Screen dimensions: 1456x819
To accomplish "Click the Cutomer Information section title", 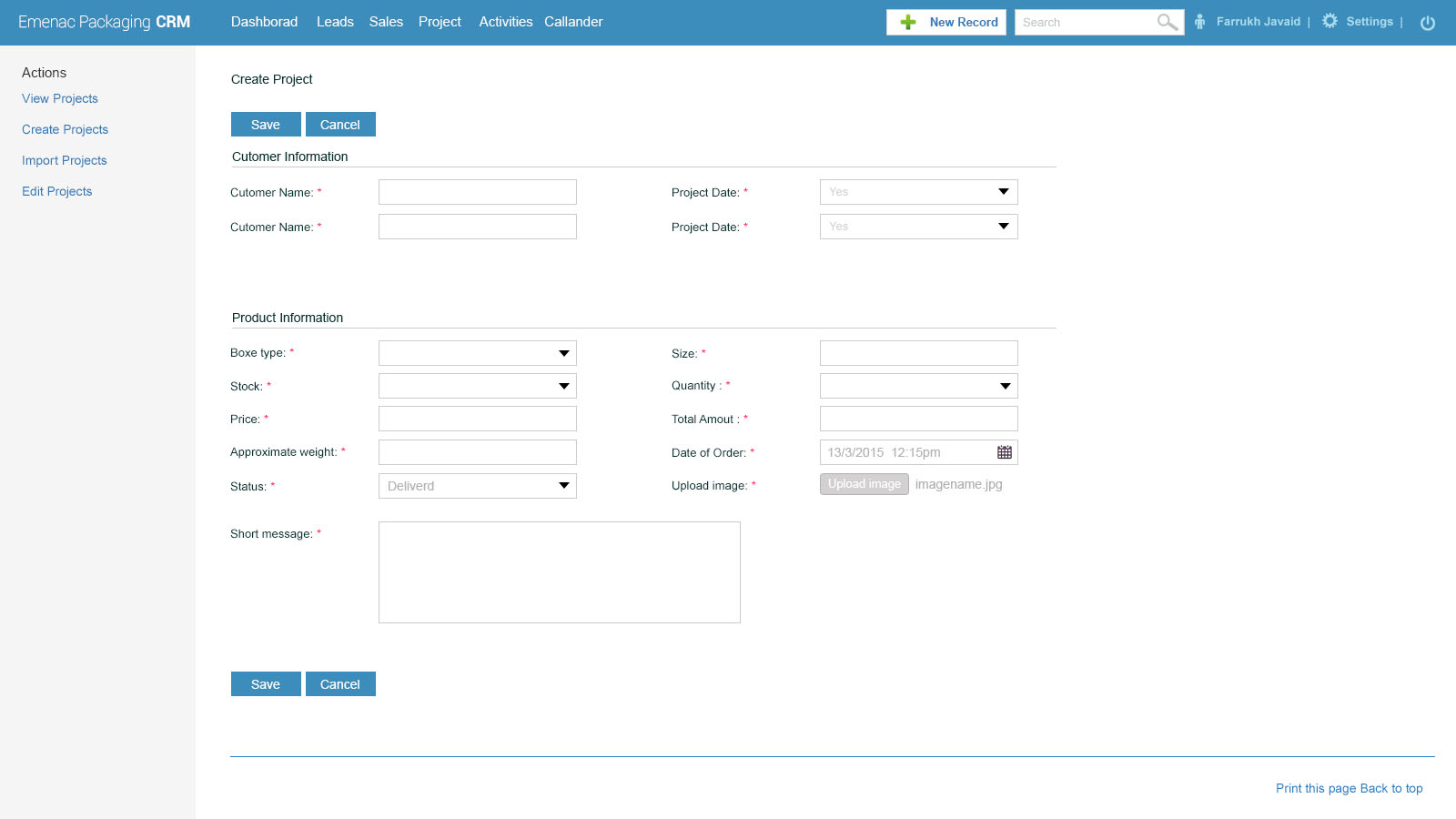I will 289,157.
